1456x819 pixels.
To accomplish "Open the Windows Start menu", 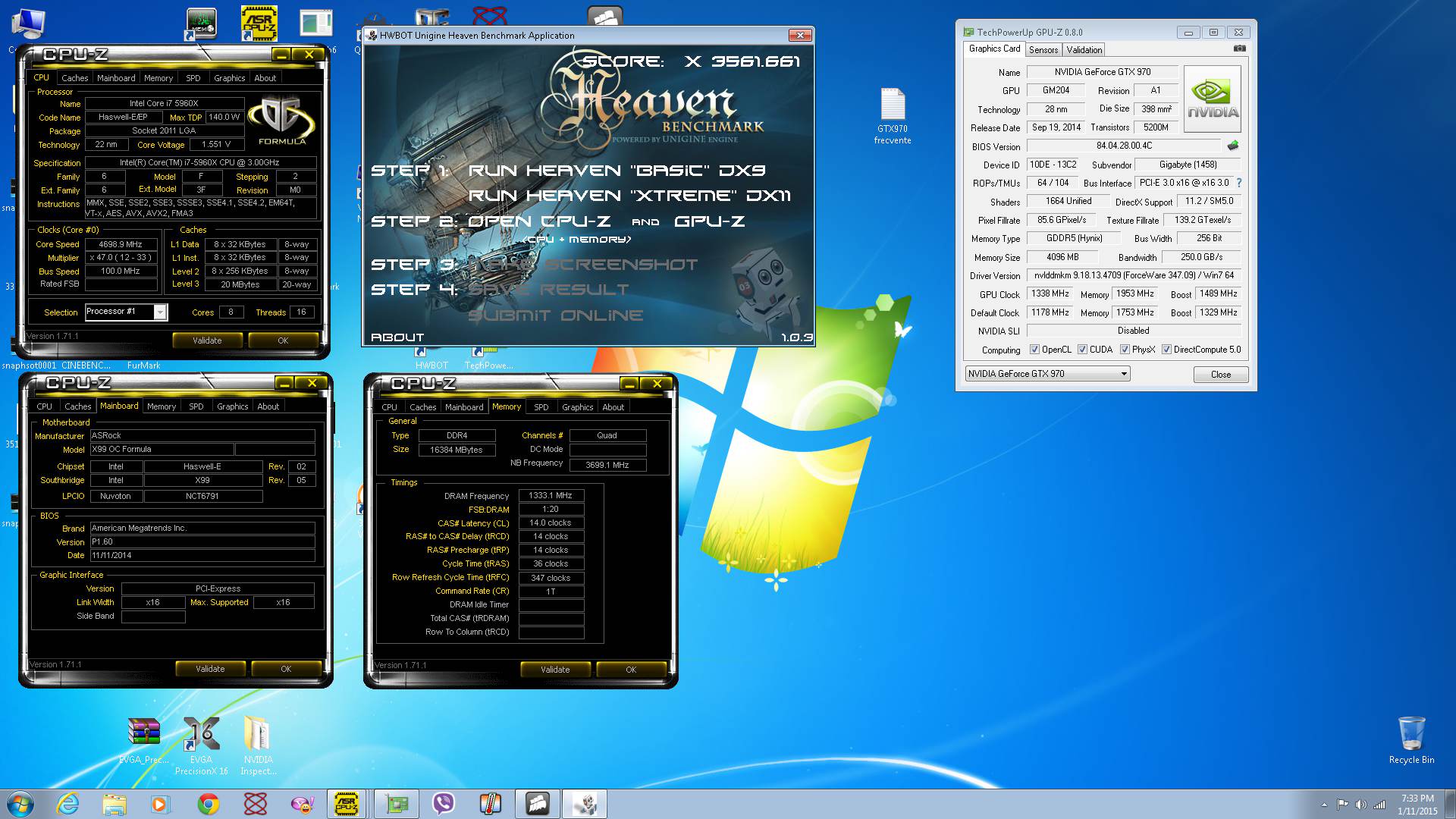I will click(x=20, y=804).
